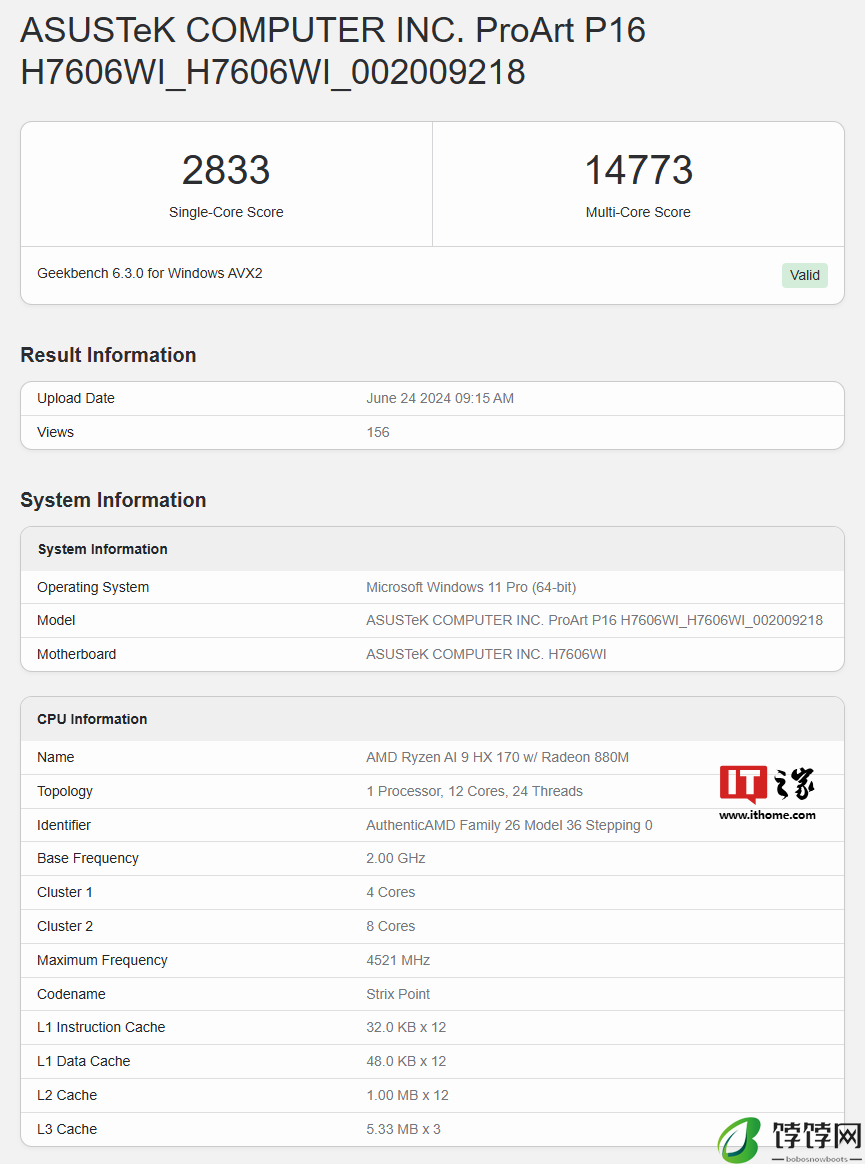This screenshot has width=865, height=1164.
Task: Click the Valid status badge
Action: pyautogui.click(x=804, y=275)
